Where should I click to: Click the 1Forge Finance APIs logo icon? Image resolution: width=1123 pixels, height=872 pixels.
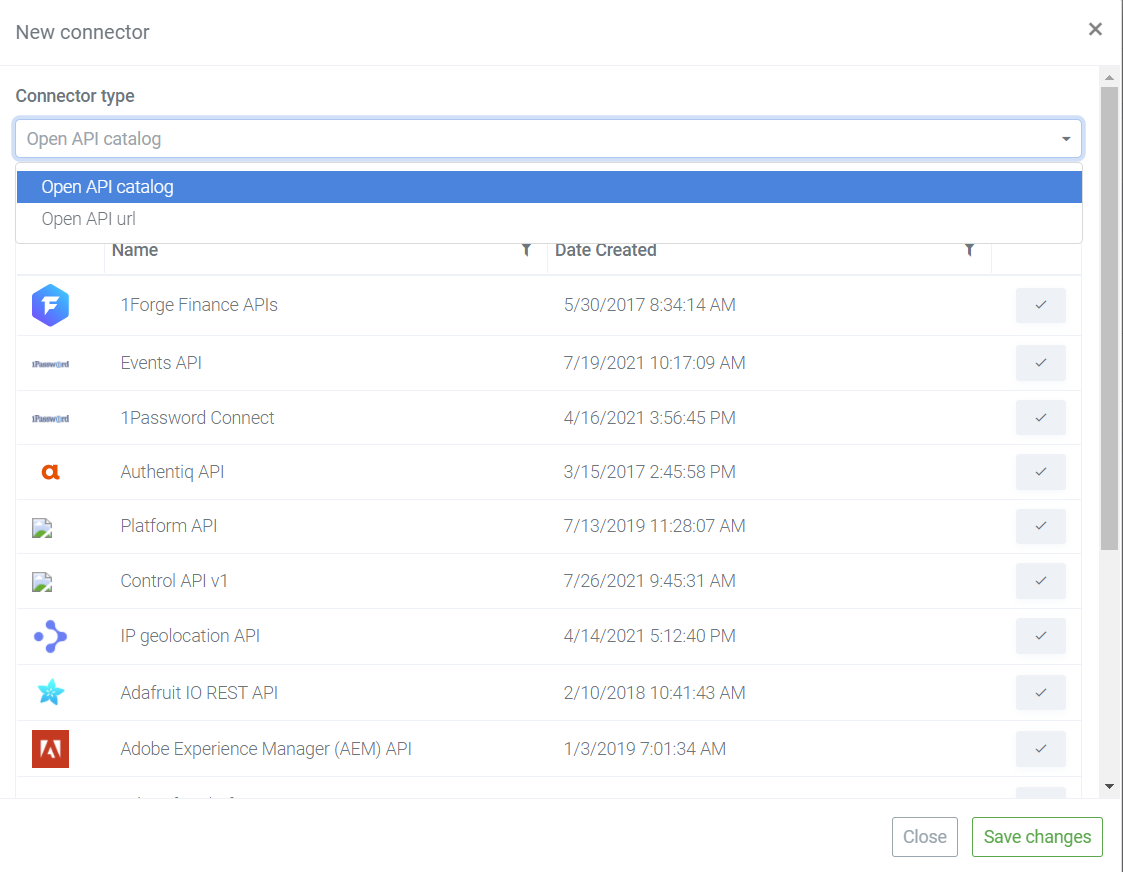50,305
